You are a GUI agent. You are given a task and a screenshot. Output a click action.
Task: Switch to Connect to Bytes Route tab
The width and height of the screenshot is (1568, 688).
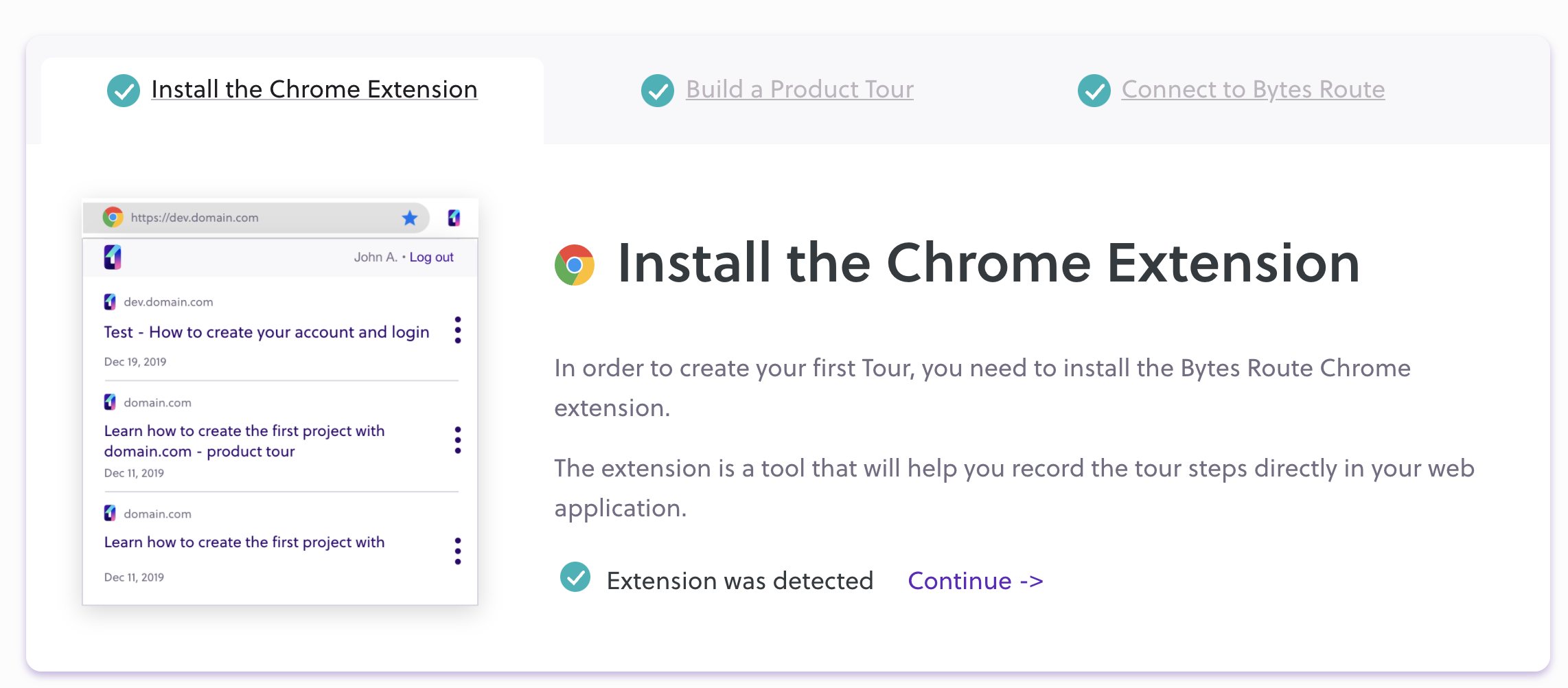click(x=1253, y=90)
